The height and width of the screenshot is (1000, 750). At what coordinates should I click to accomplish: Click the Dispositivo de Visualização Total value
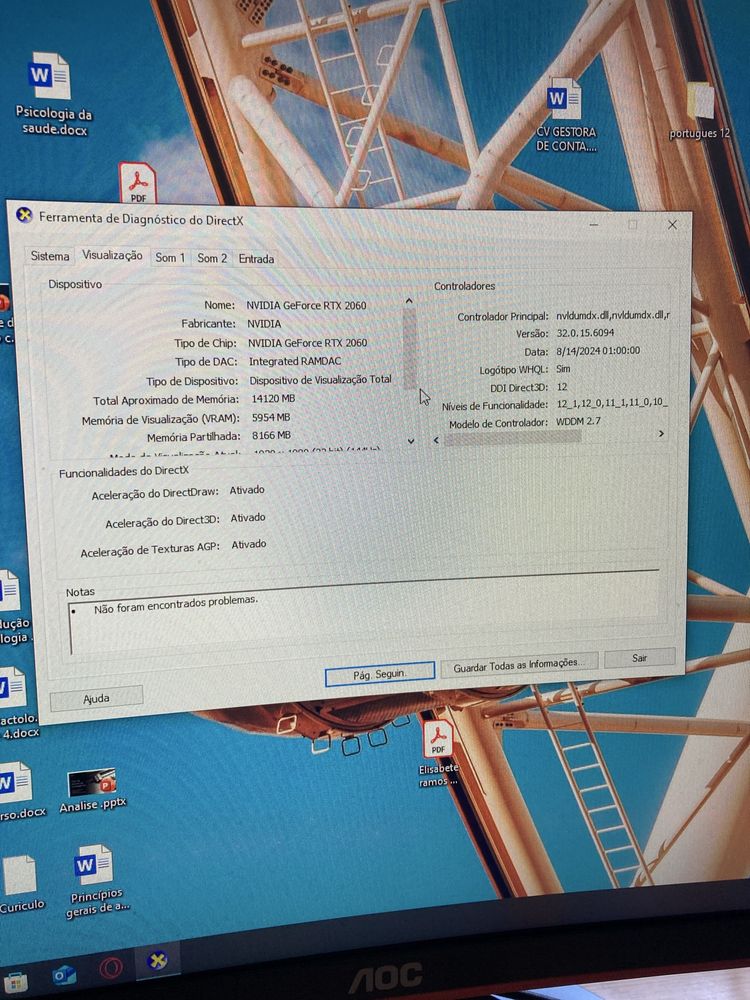tap(321, 379)
